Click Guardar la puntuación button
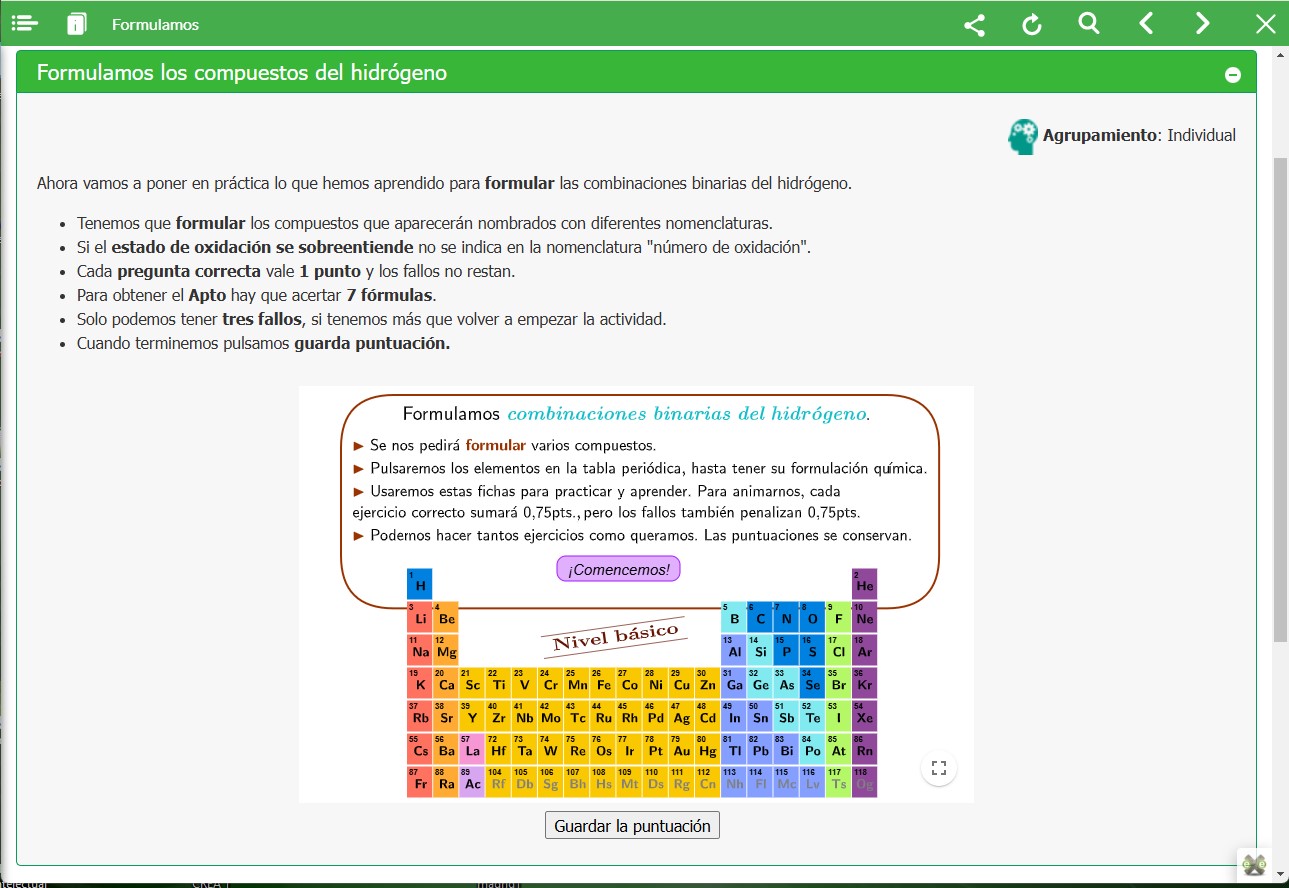This screenshot has width=1289, height=888. [632, 826]
